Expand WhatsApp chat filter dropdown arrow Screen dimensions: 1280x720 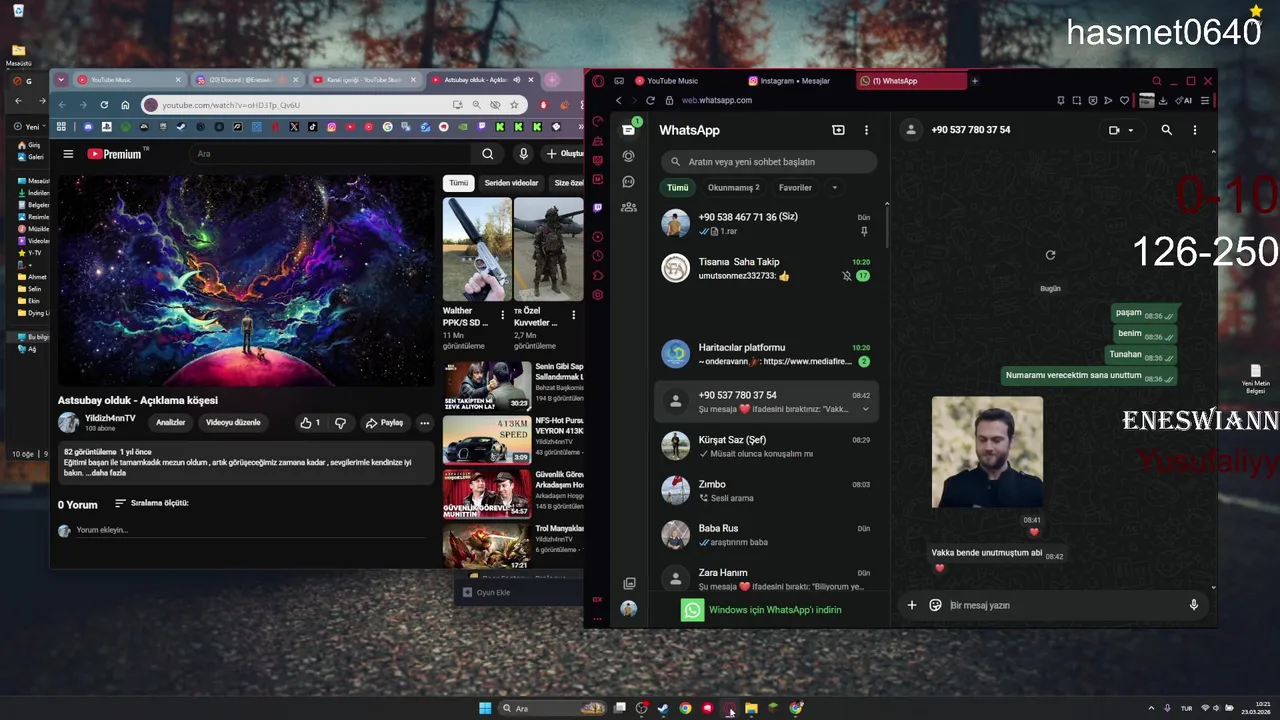[x=834, y=187]
